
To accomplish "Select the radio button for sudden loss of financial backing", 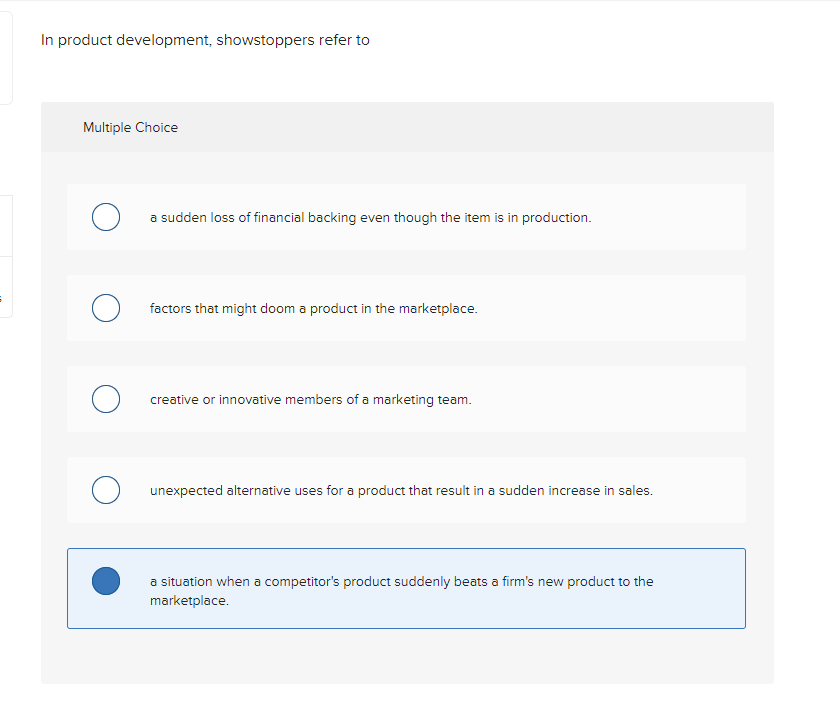I will [x=106, y=217].
